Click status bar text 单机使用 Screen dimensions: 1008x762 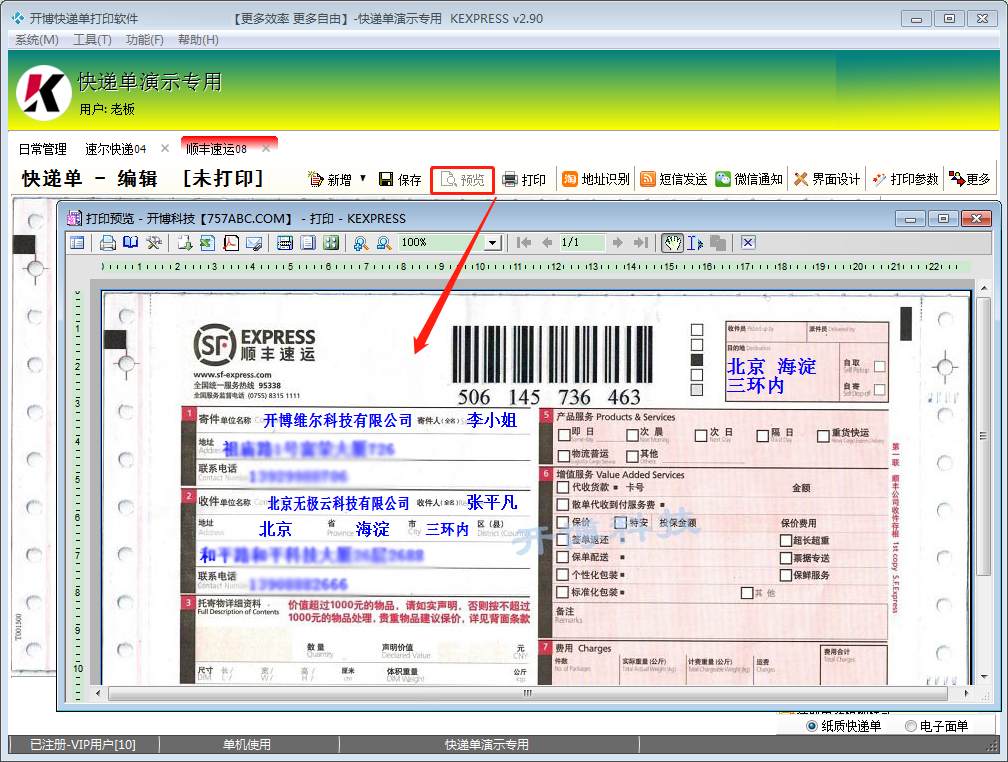(247, 745)
